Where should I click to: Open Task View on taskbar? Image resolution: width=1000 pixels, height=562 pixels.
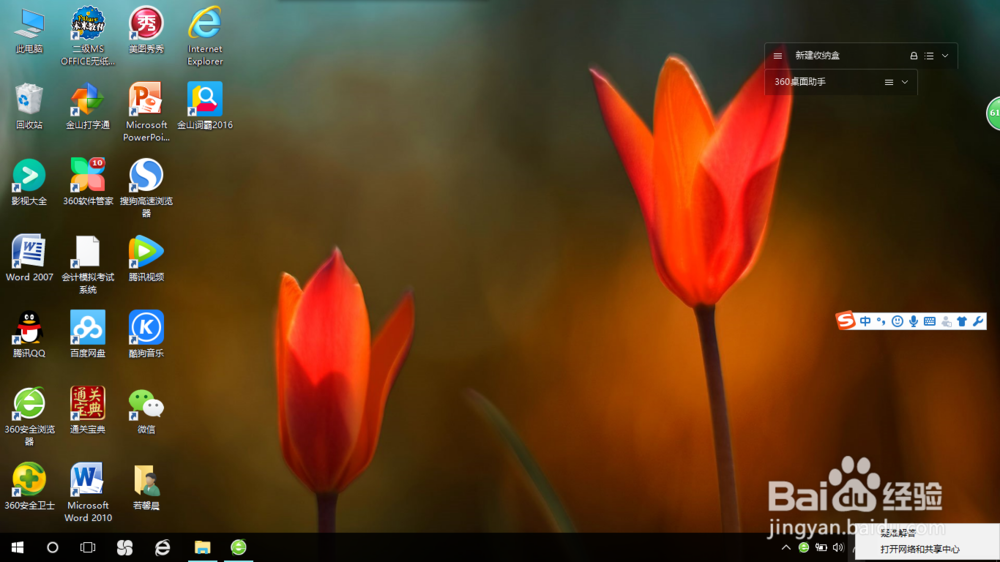coord(87,547)
